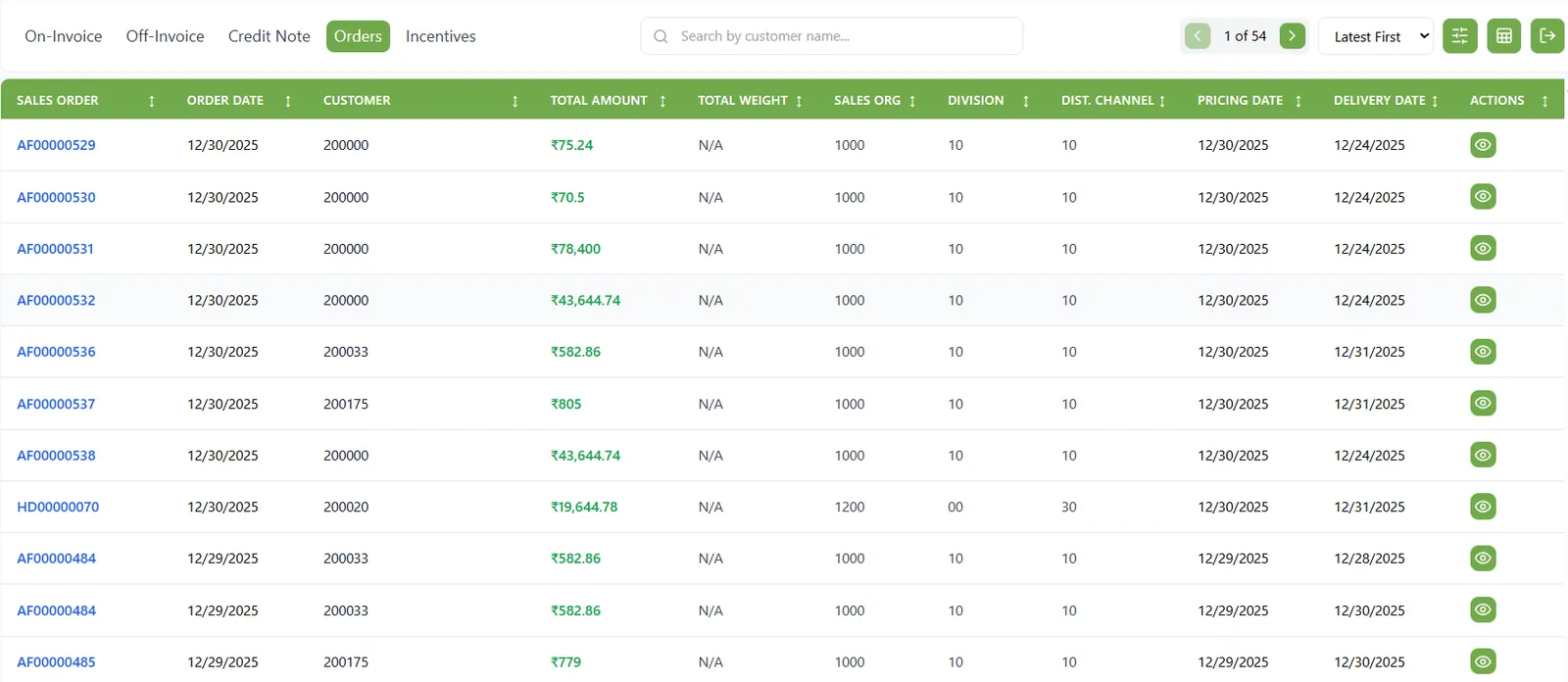Click dist. channel 30 cell
Viewport: 1568px width, 682px height.
pos(1069,507)
